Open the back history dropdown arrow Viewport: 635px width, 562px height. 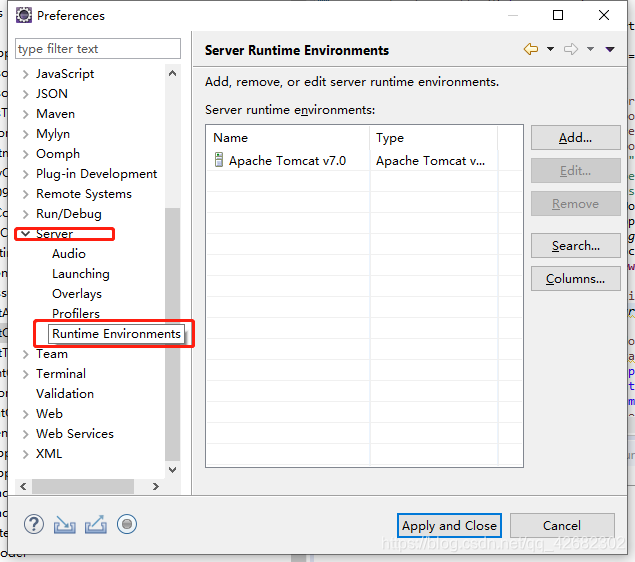550,49
